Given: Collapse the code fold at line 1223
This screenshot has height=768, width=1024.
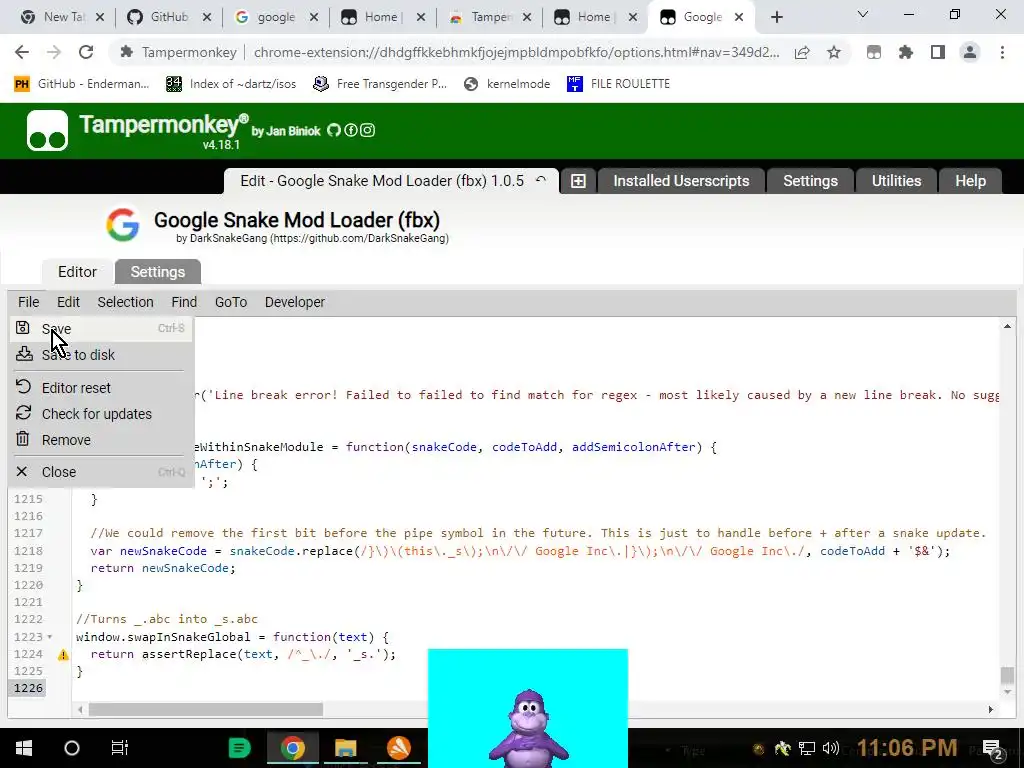Looking at the screenshot, I should point(50,637).
